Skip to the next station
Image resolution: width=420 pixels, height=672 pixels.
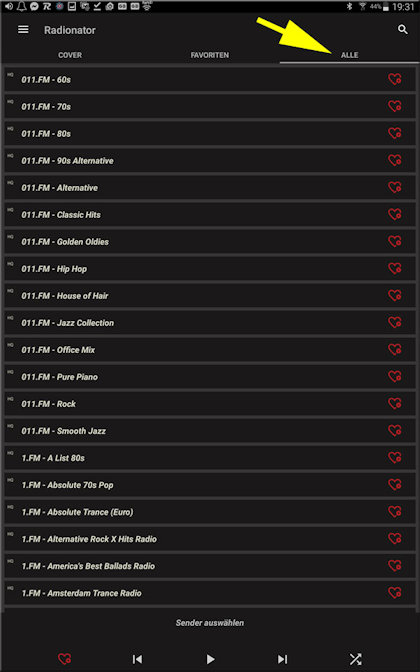click(x=282, y=659)
